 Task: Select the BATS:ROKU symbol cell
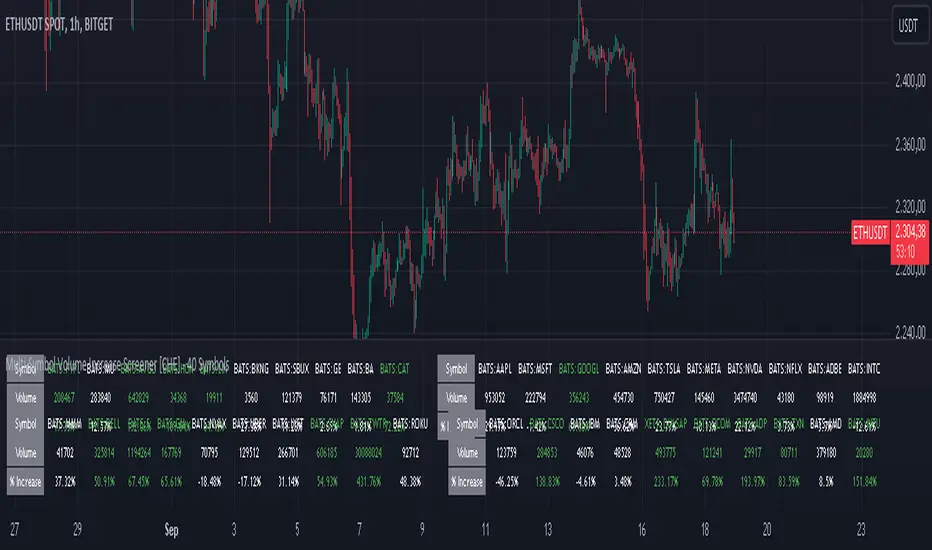point(412,423)
